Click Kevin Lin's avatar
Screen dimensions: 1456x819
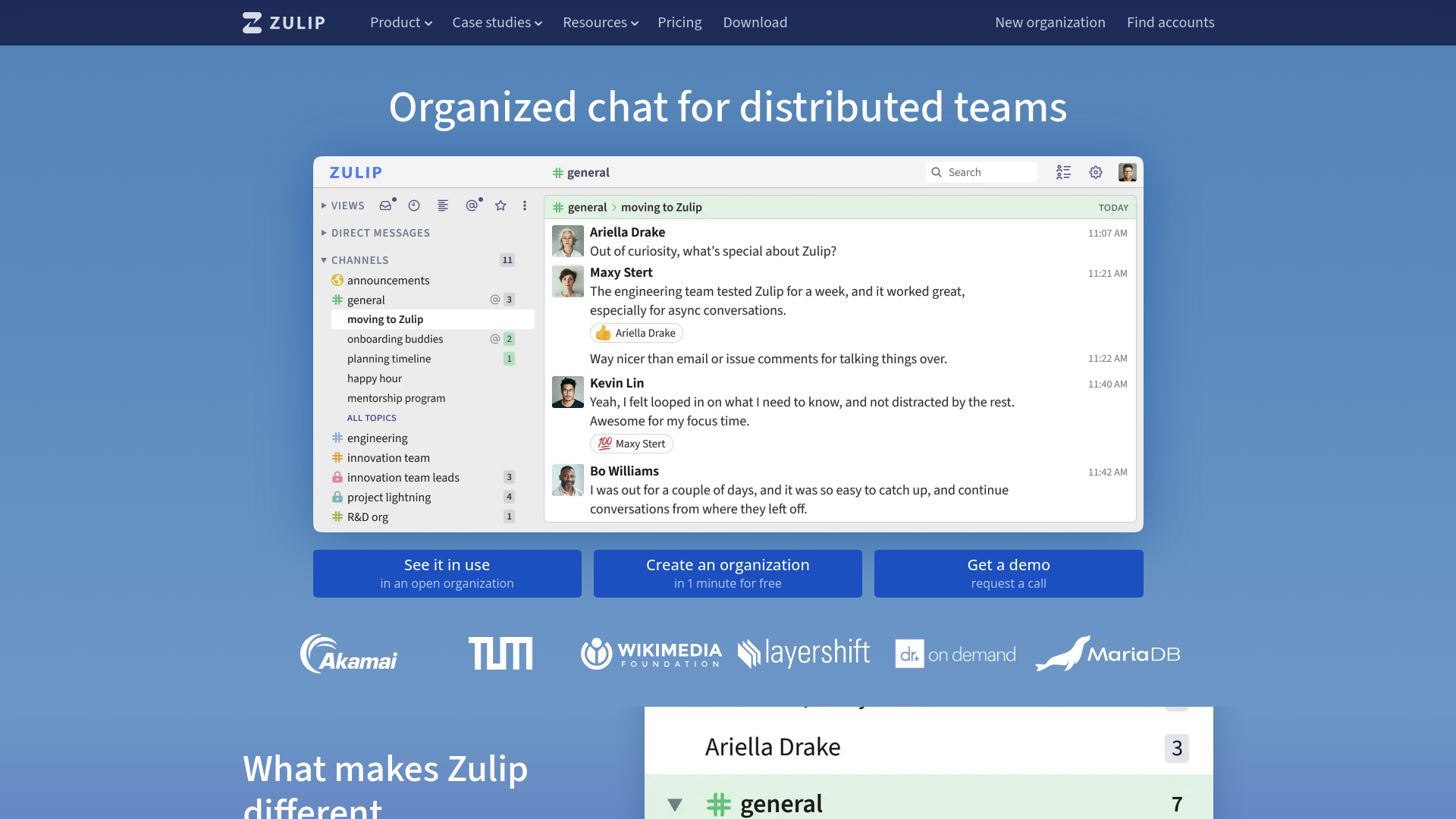point(567,392)
